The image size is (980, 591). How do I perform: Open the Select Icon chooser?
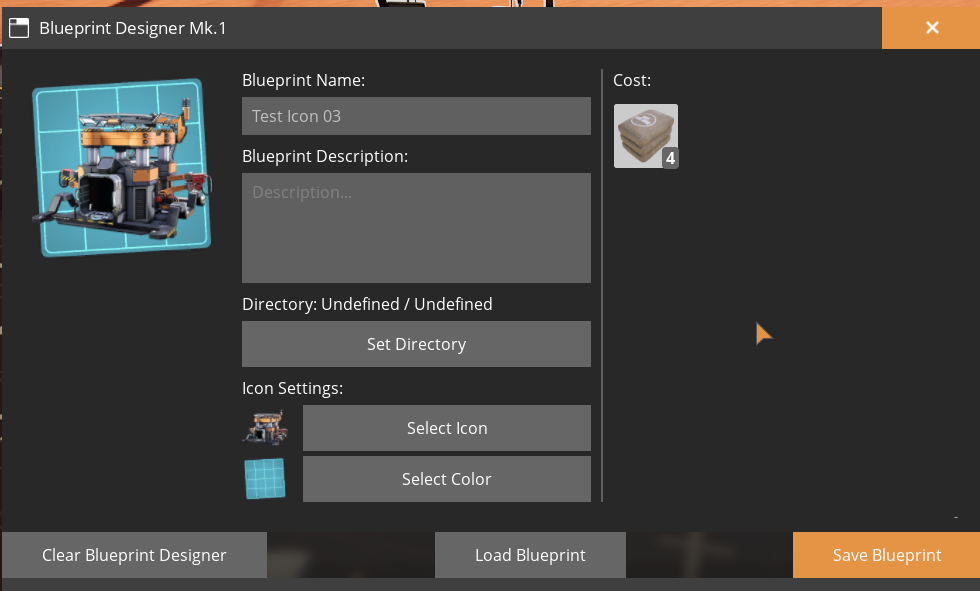[x=447, y=428]
